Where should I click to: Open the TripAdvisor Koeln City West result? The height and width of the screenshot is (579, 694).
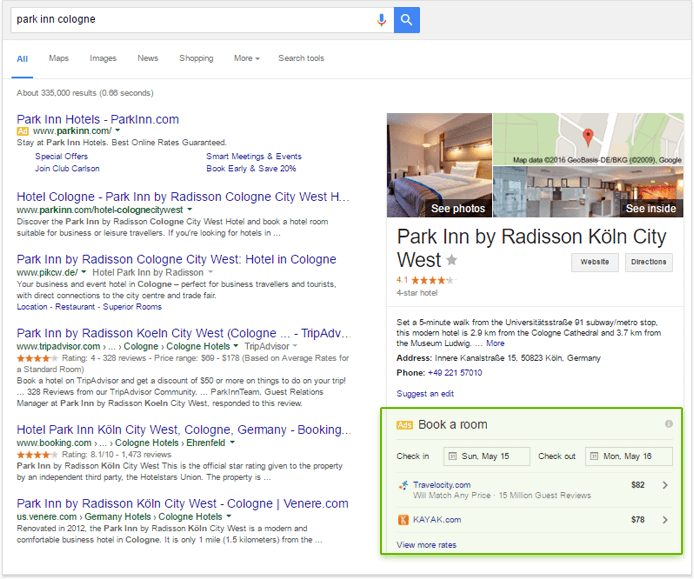[184, 333]
